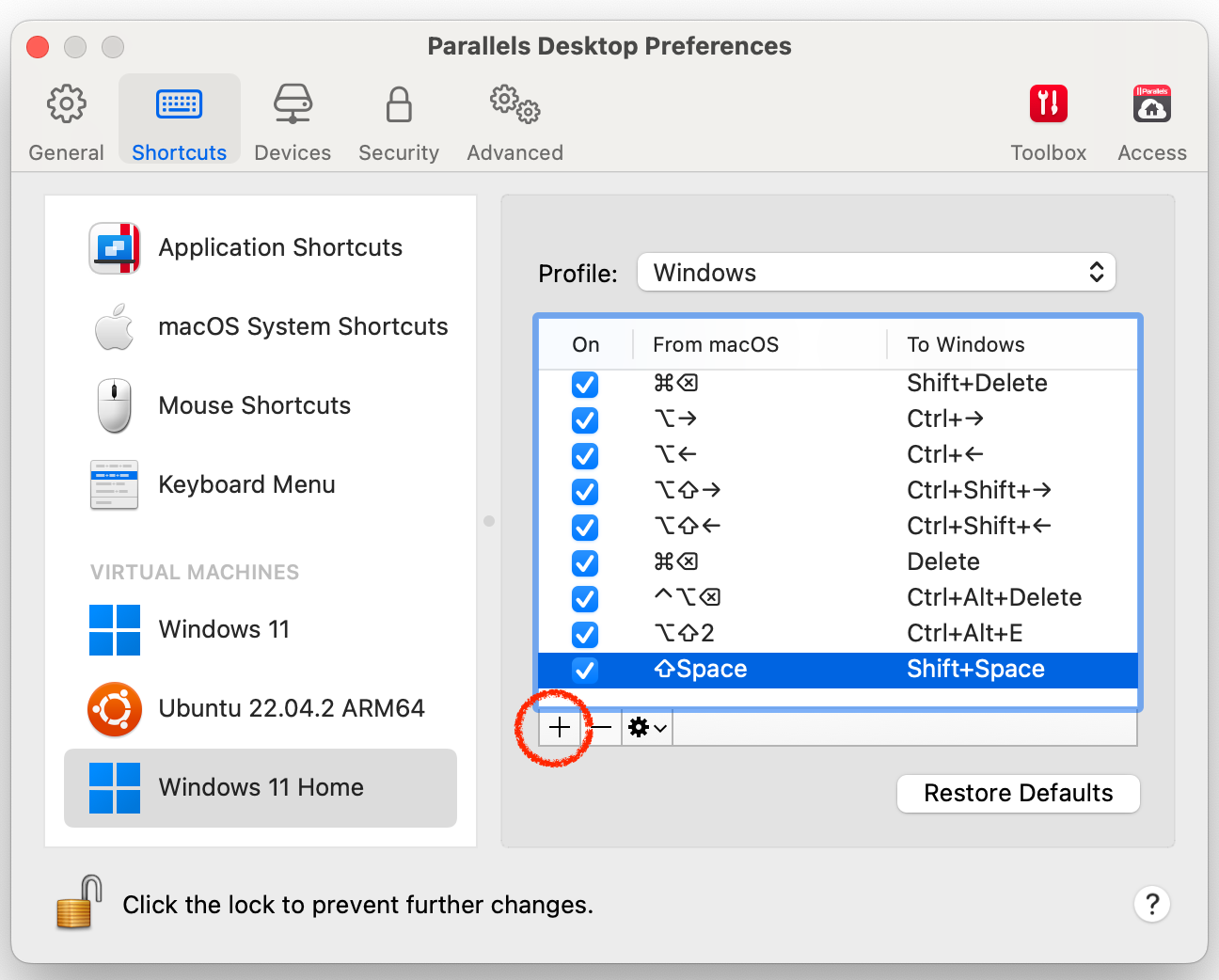Screen dimensions: 1219x980
Task: Click the ⇧Space From macOS cell
Action: (x=701, y=669)
